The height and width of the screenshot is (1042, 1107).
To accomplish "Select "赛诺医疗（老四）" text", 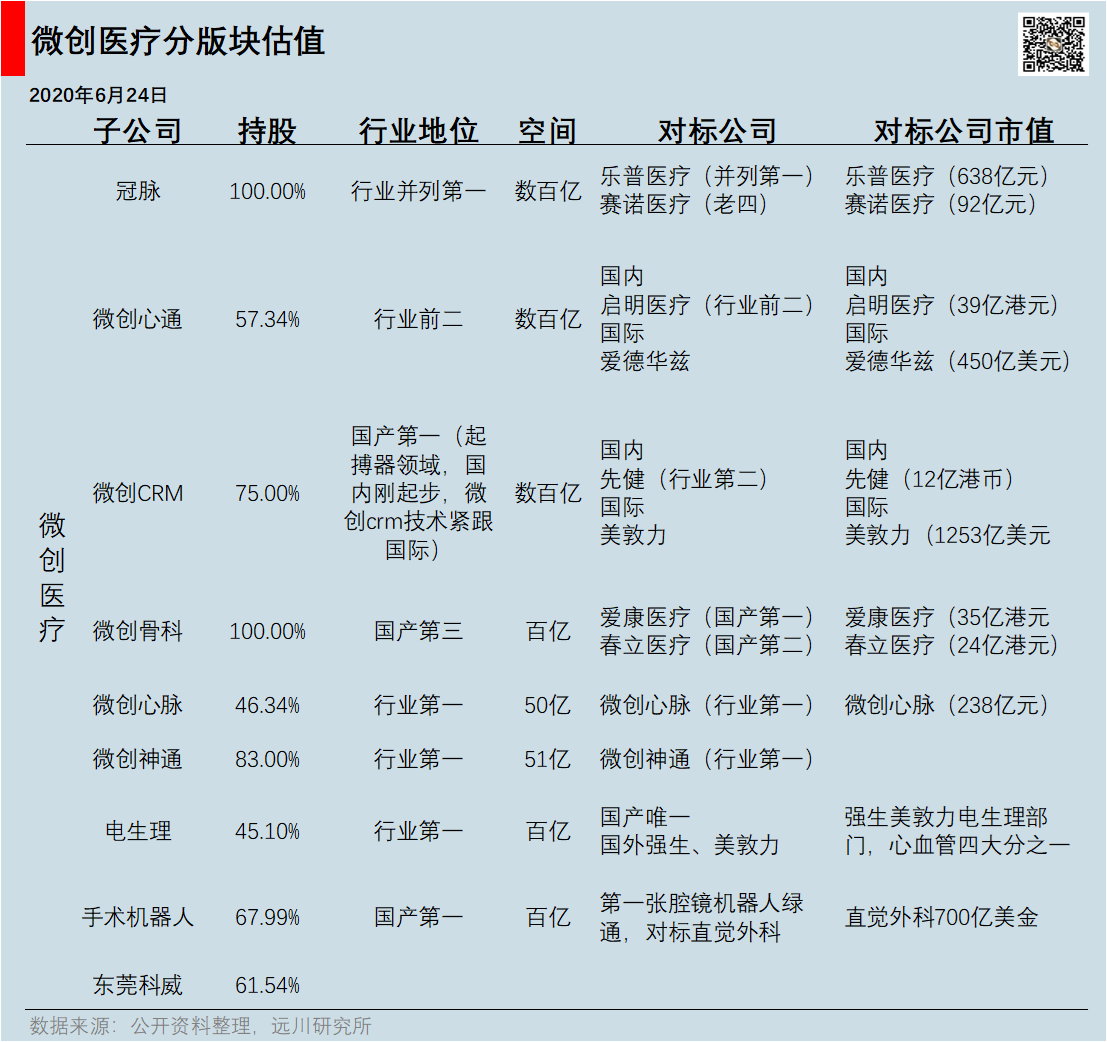I will tap(684, 205).
